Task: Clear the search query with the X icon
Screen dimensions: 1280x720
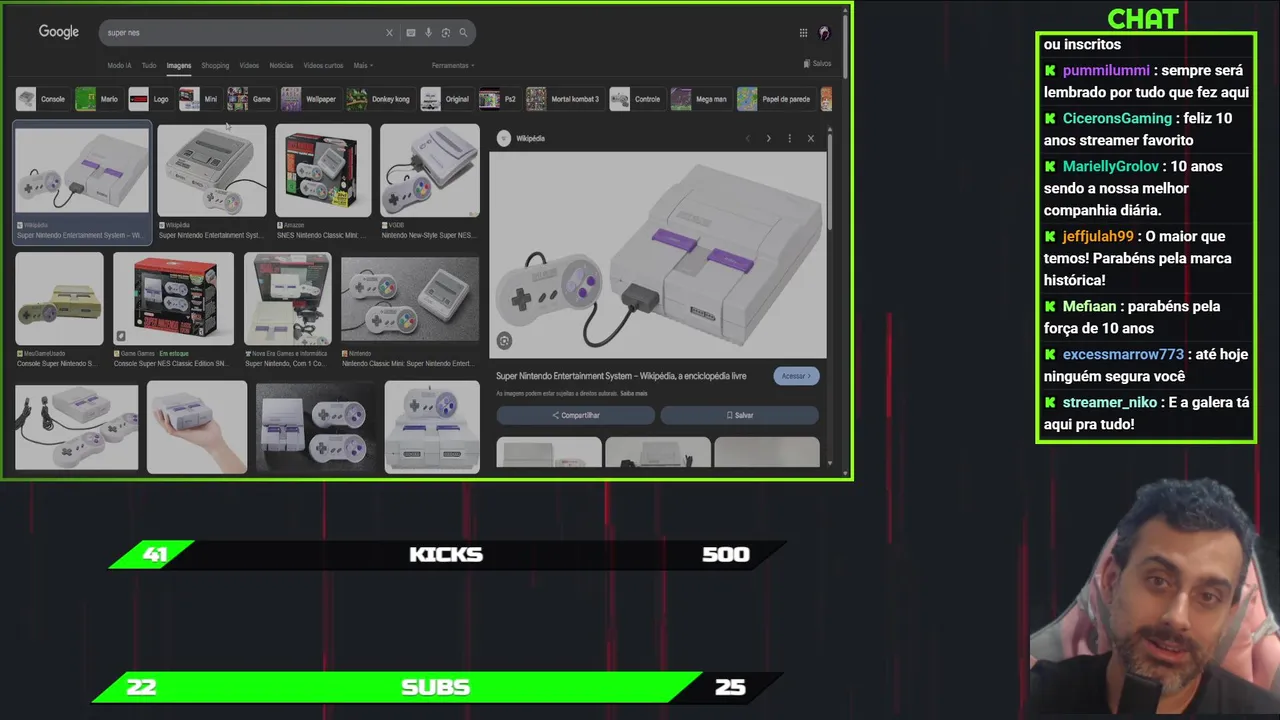Action: coord(389,33)
